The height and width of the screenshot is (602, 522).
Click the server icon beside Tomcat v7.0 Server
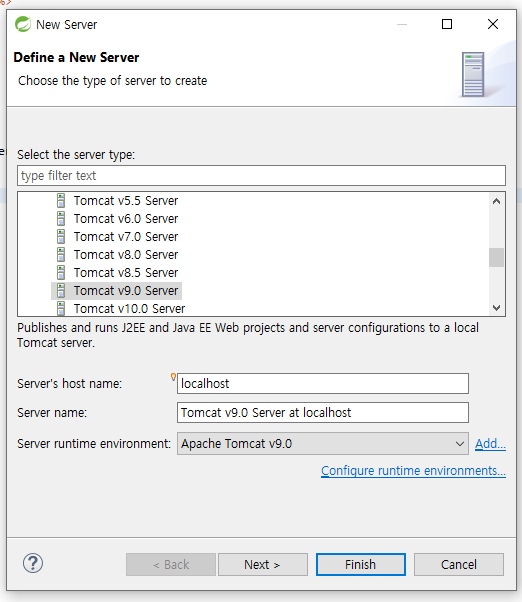[x=61, y=236]
